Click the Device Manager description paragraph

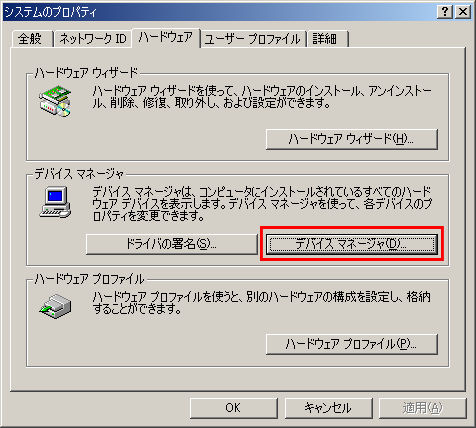pyautogui.click(x=262, y=204)
